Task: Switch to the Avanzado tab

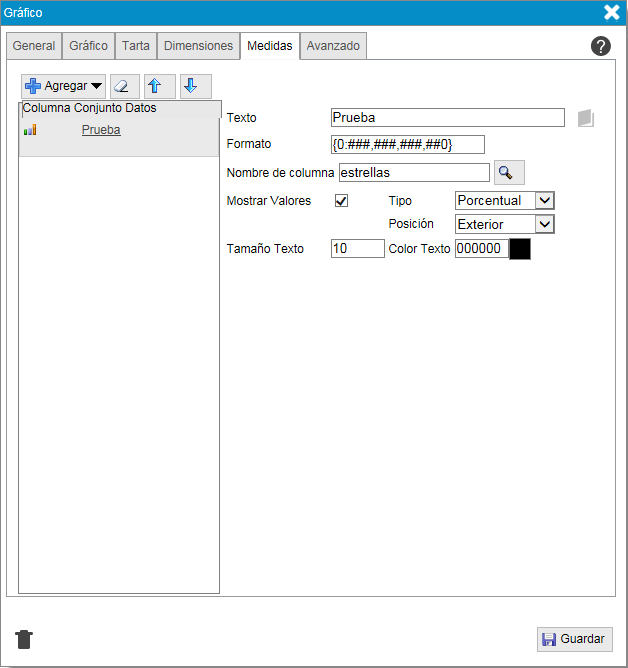Action: (333, 46)
